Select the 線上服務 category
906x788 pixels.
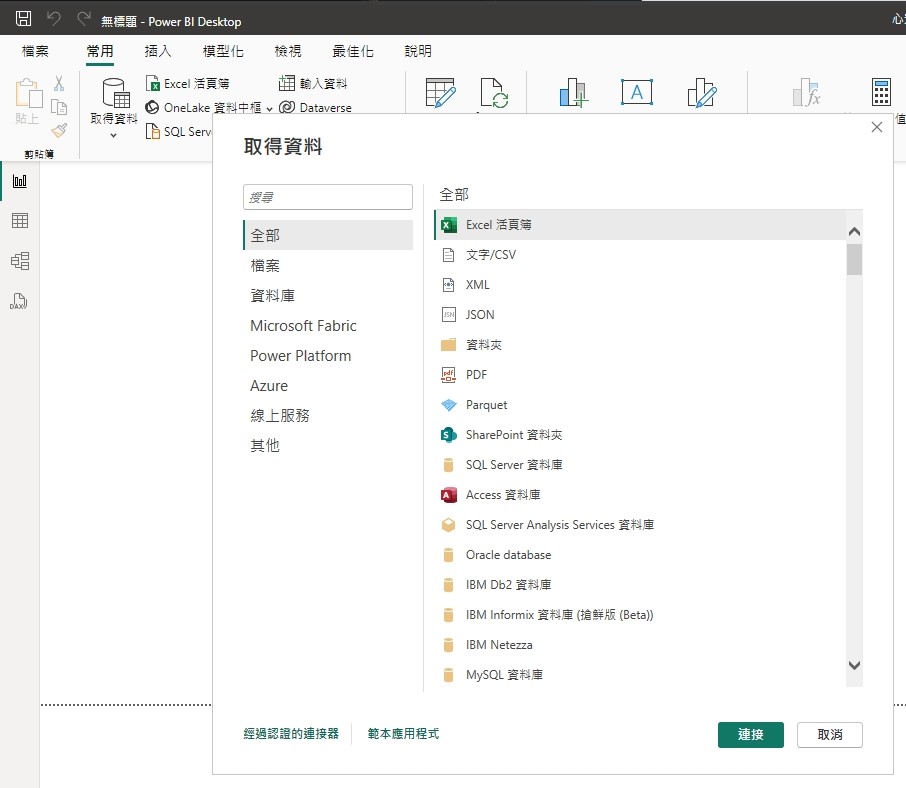[328, 415]
